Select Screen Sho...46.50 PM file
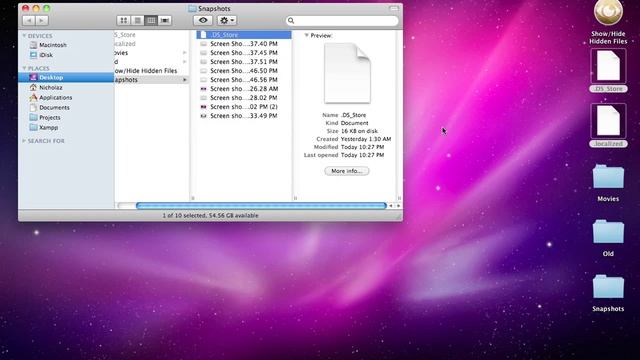Screen dimensions: 640x360 (x=244, y=71)
